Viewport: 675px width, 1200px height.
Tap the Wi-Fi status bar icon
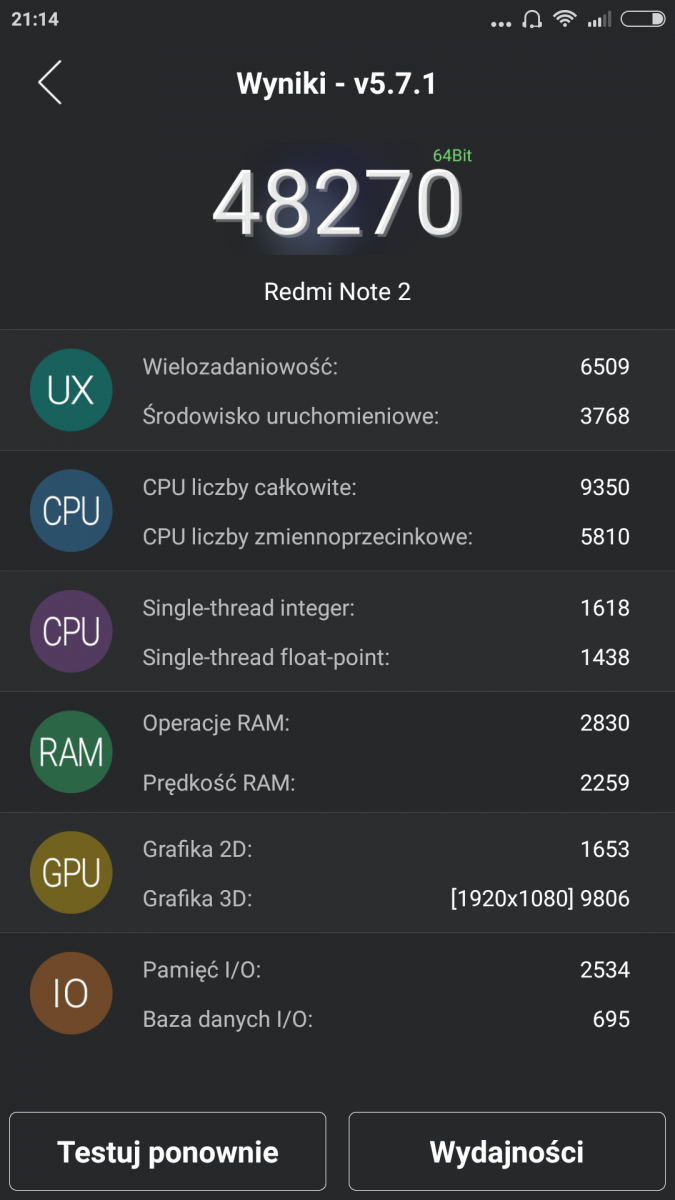click(x=565, y=19)
